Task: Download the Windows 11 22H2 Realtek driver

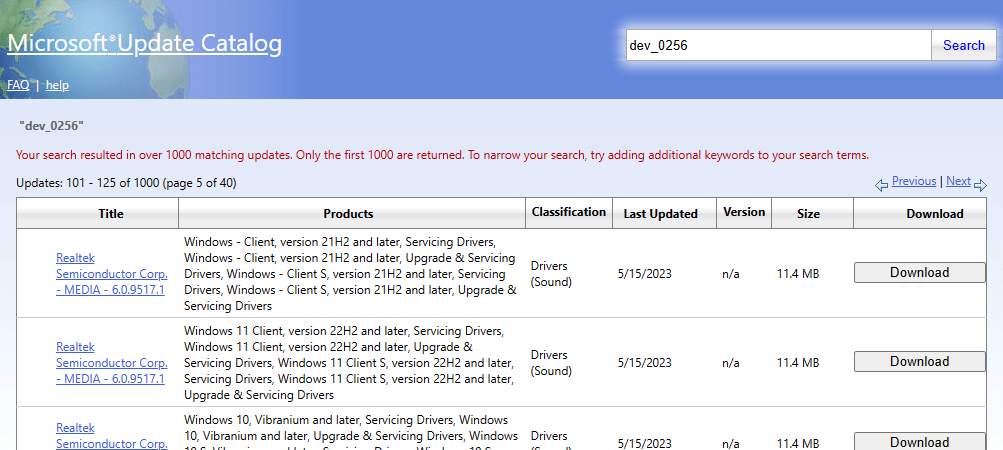Action: point(919,362)
